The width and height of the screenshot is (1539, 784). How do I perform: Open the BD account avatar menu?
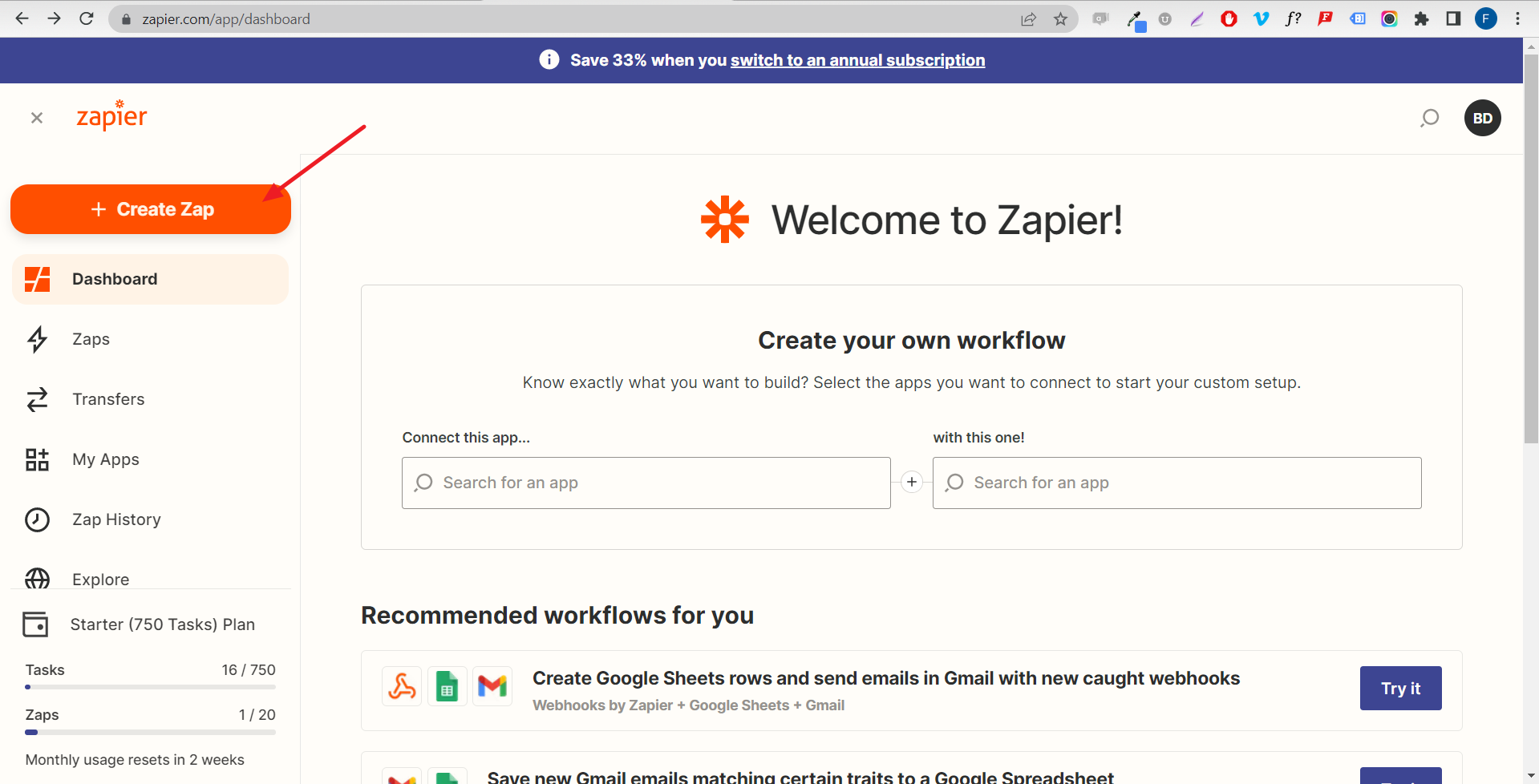pos(1482,118)
